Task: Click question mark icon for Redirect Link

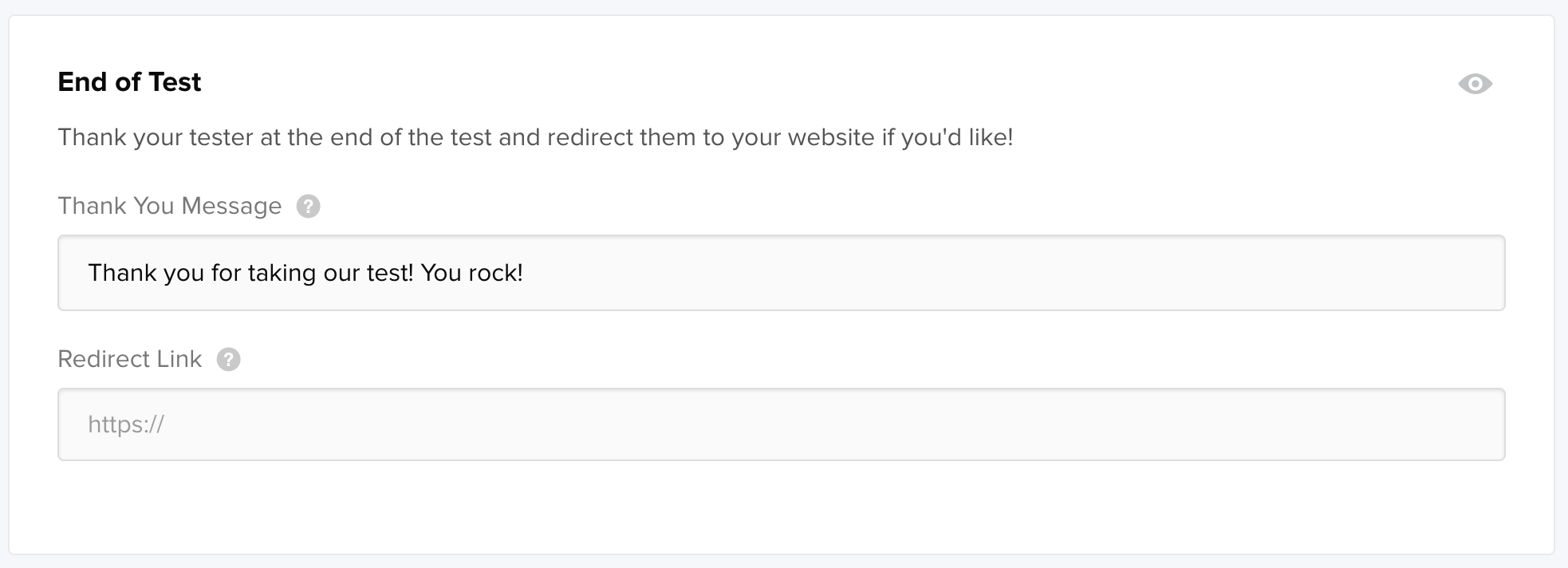Action: (x=228, y=360)
